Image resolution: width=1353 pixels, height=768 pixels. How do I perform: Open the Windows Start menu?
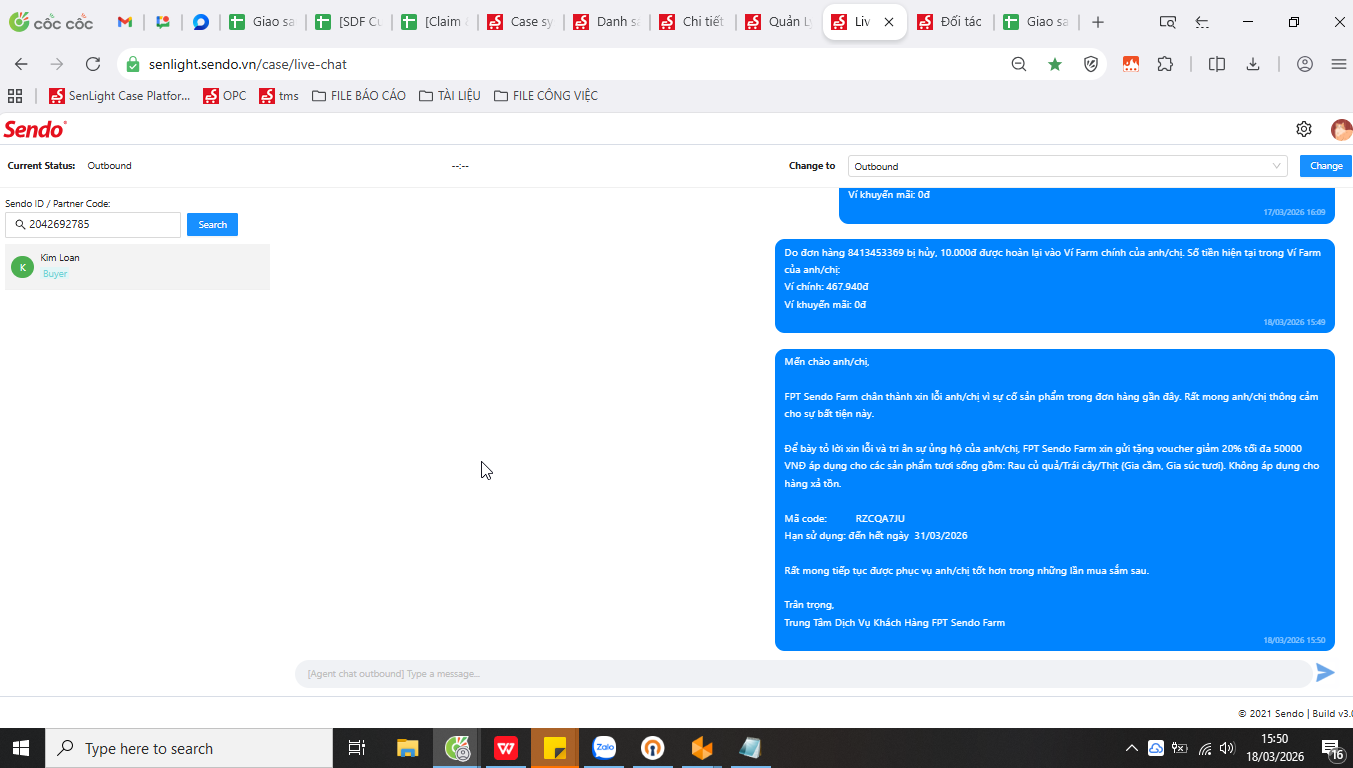(21, 748)
